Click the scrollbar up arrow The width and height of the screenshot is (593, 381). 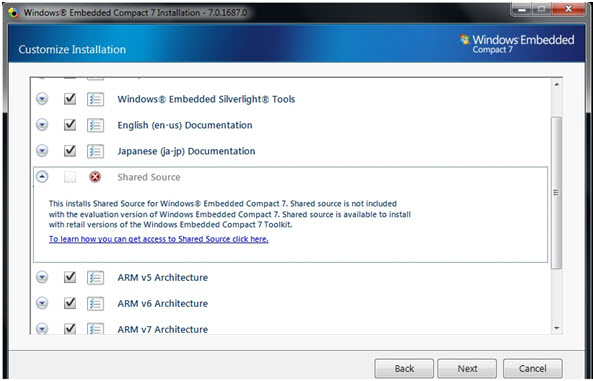pos(557,85)
